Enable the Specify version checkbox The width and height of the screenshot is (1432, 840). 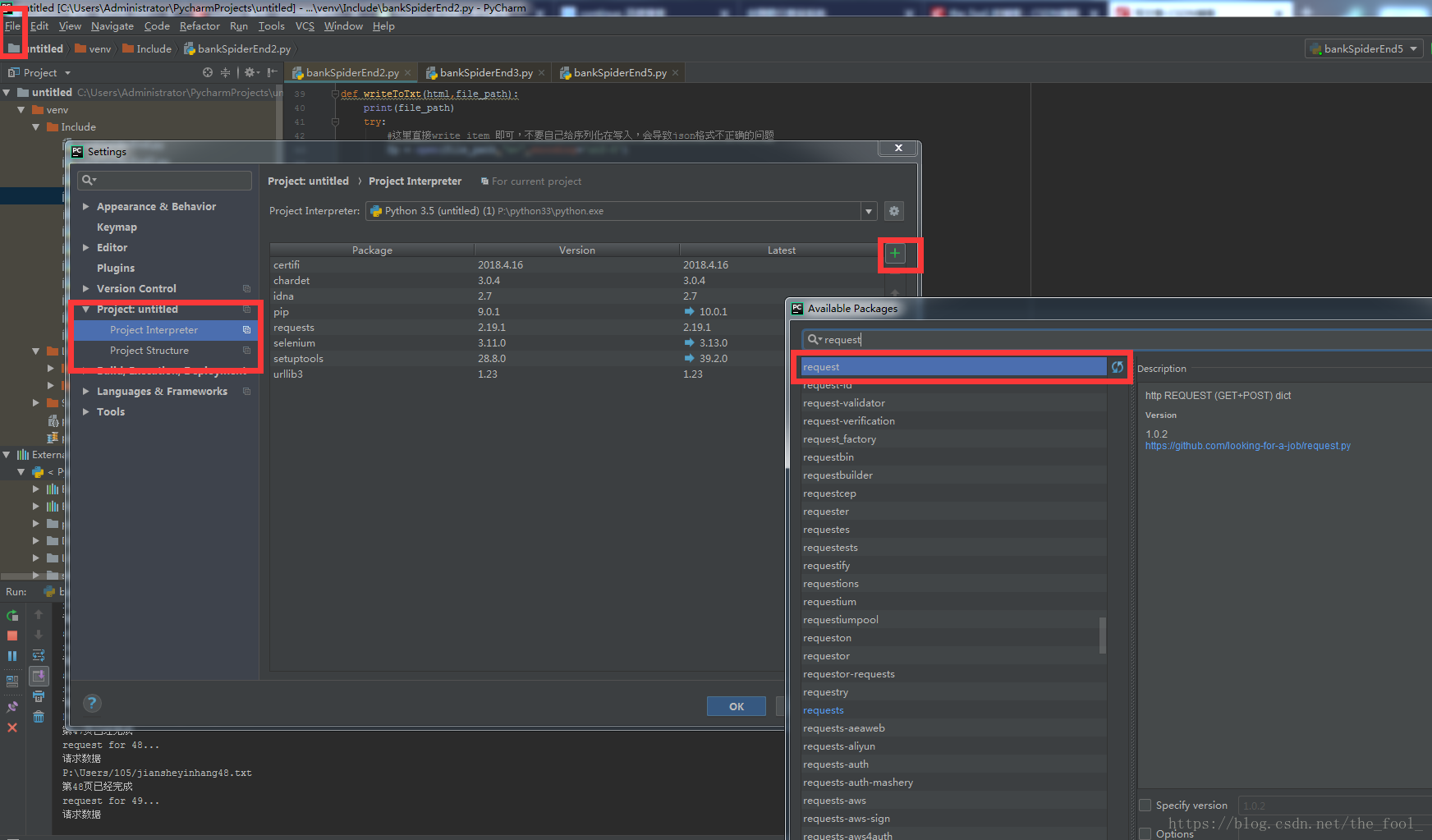(1145, 806)
